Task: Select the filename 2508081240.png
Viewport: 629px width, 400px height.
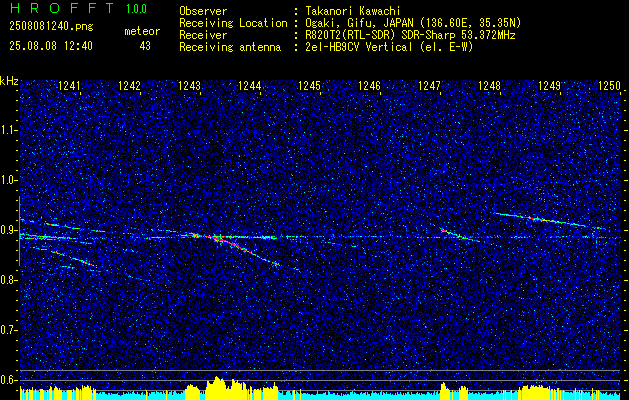Action: [51, 27]
